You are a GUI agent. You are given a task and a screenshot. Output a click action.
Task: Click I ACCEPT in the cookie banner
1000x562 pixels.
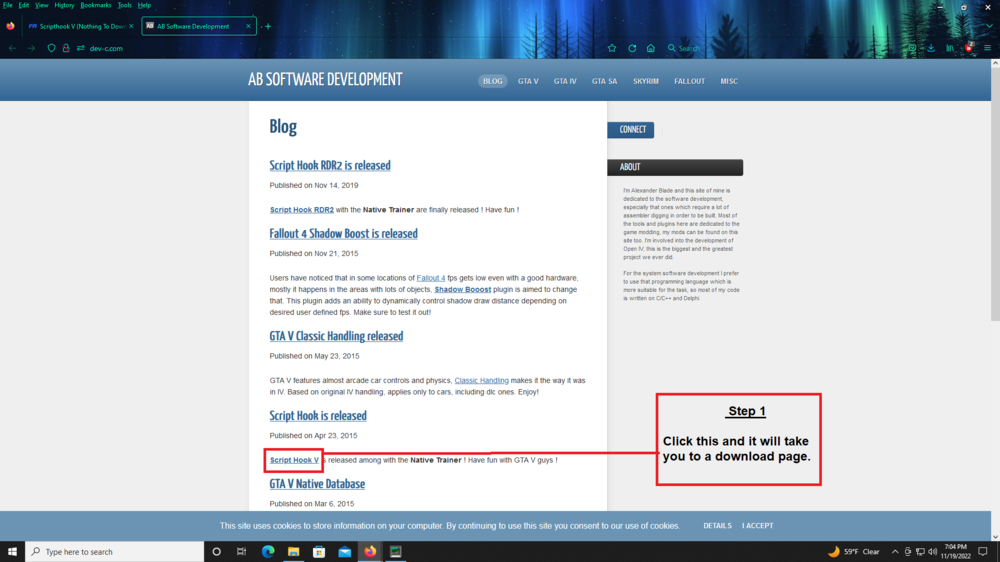click(758, 526)
